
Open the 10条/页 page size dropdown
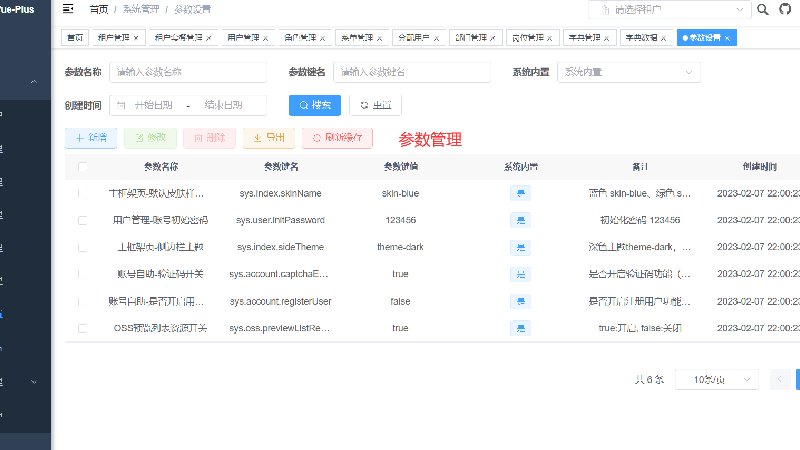coord(717,380)
